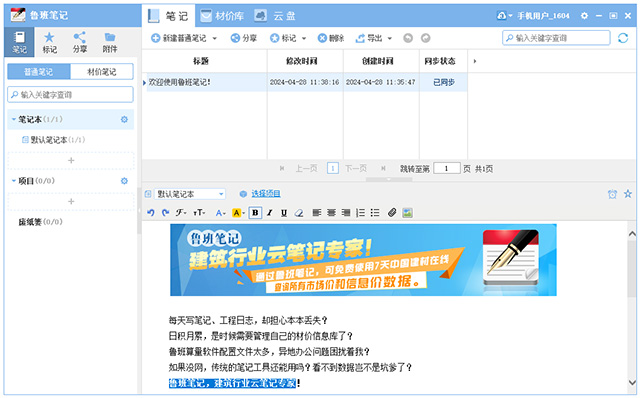Open the settings gear in title bar
This screenshot has width=640, height=398.
click(x=584, y=16)
